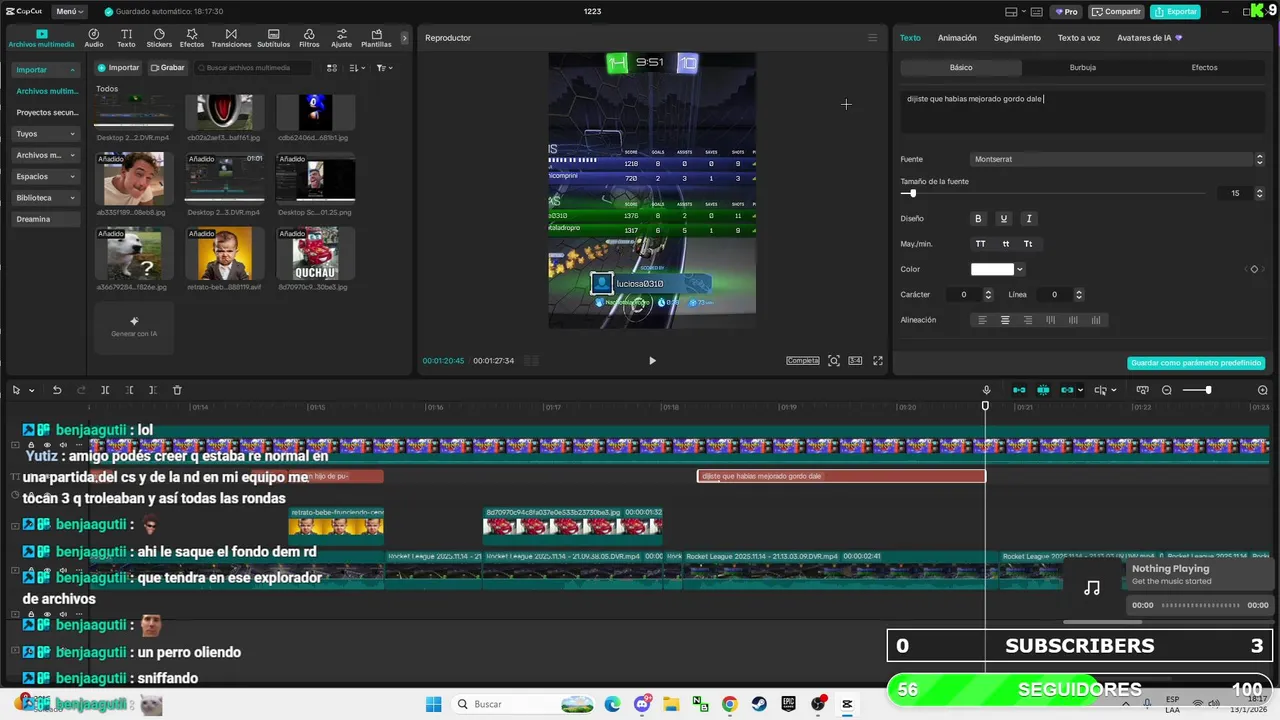Play the preview in the Reproductor

[652, 361]
